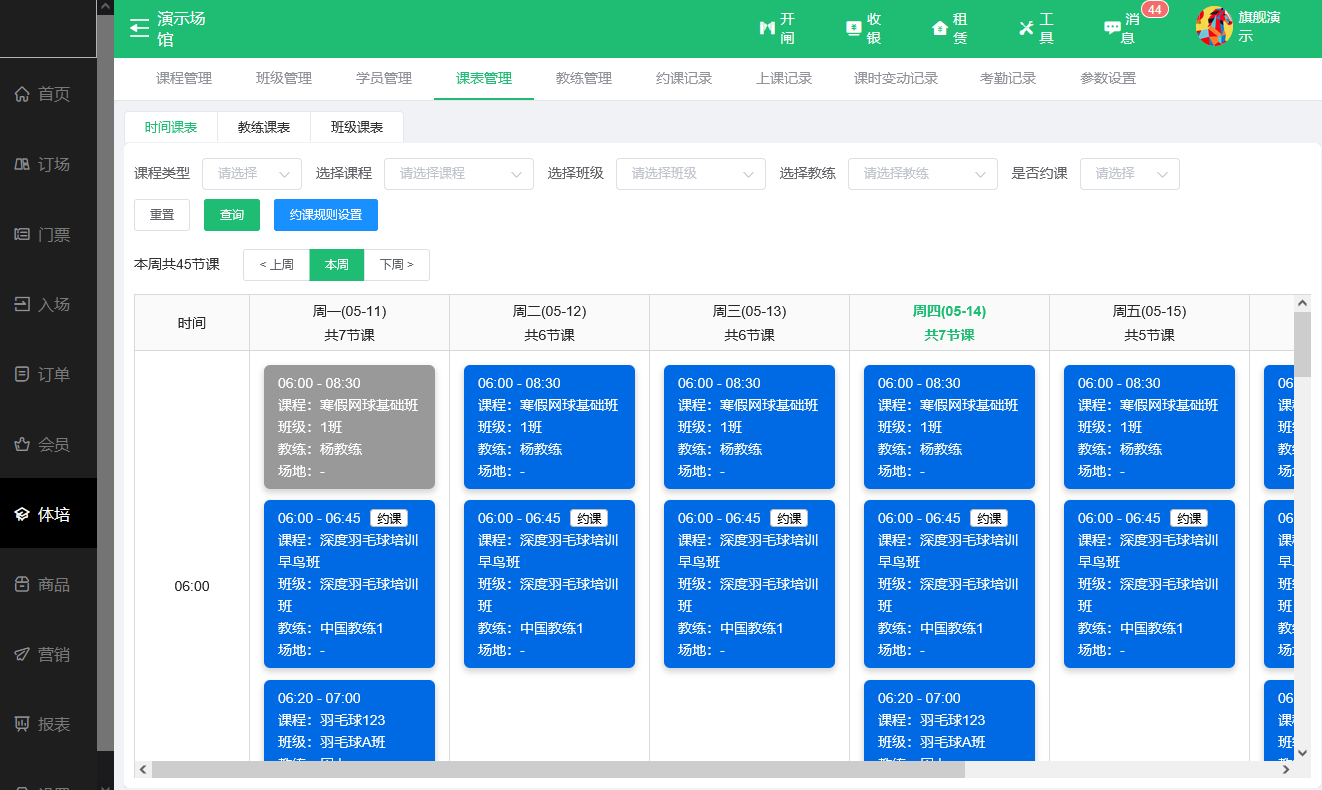Expand the 课程类型 dropdown

252,173
